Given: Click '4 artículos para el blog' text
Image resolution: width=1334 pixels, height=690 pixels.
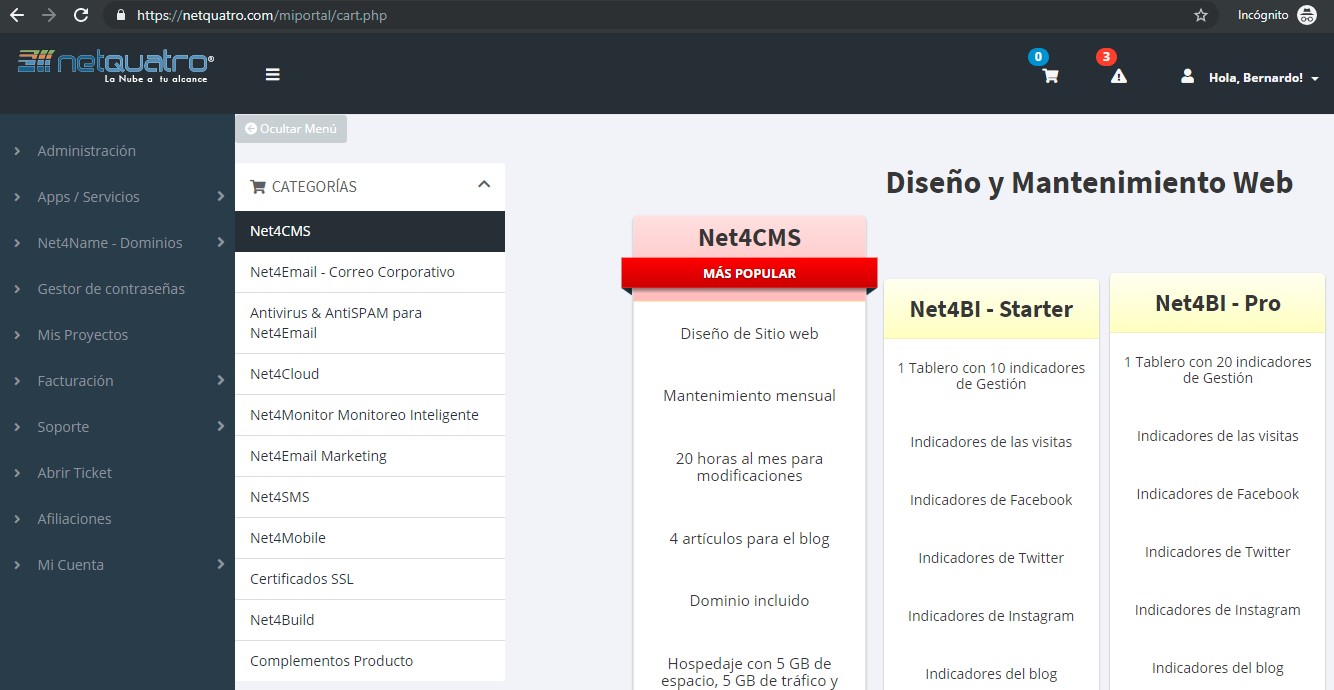Looking at the screenshot, I should [749, 539].
